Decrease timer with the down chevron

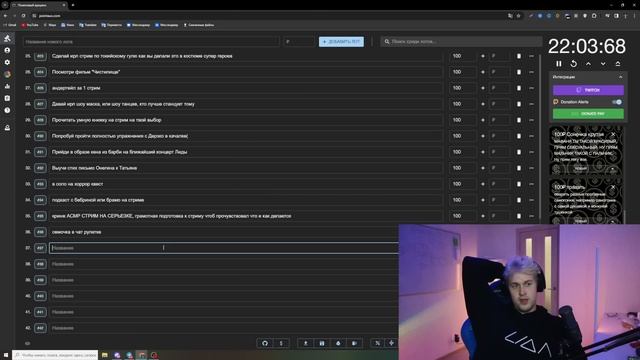(603, 64)
